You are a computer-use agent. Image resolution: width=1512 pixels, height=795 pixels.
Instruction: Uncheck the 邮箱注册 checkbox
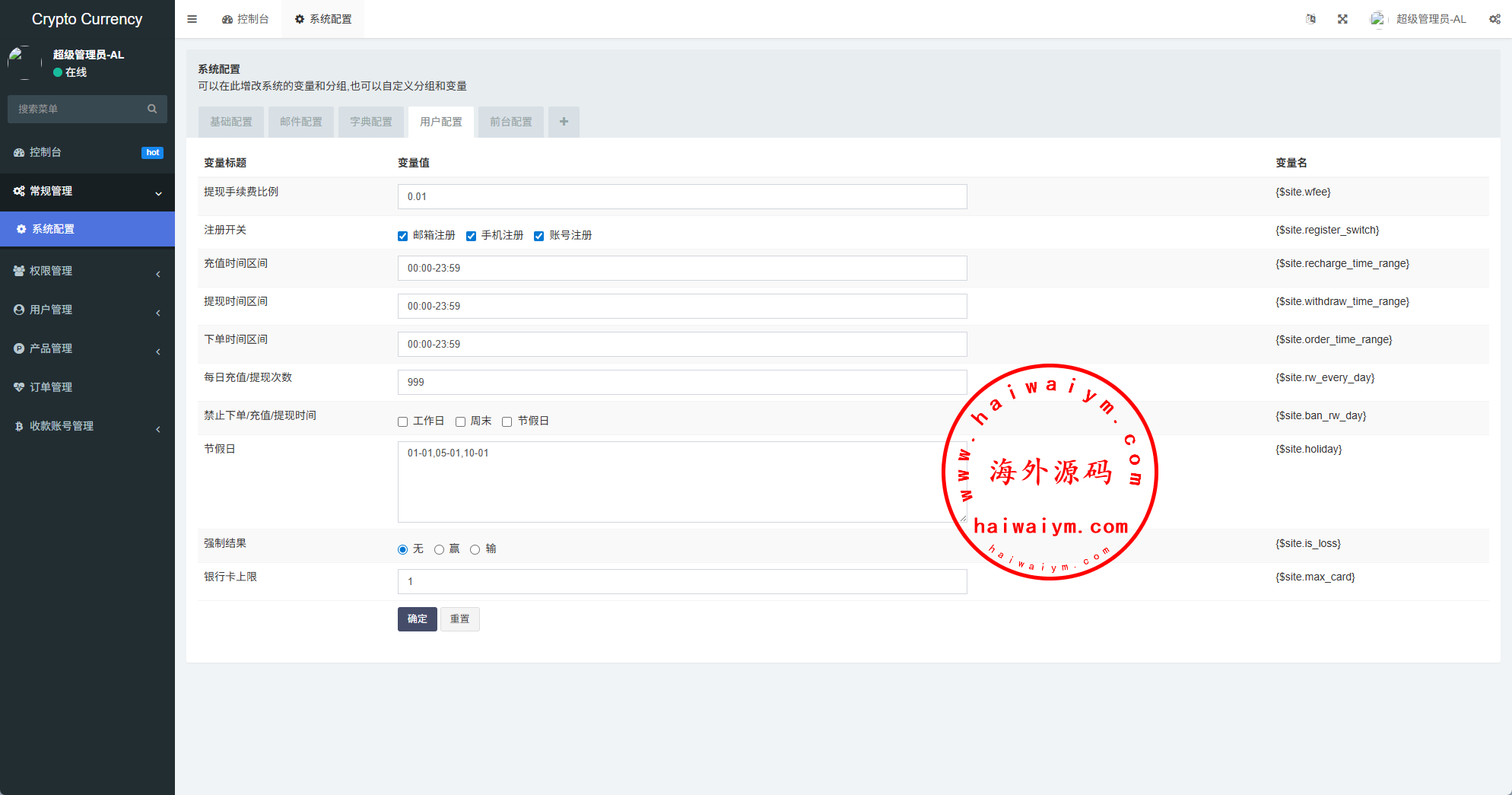point(403,236)
